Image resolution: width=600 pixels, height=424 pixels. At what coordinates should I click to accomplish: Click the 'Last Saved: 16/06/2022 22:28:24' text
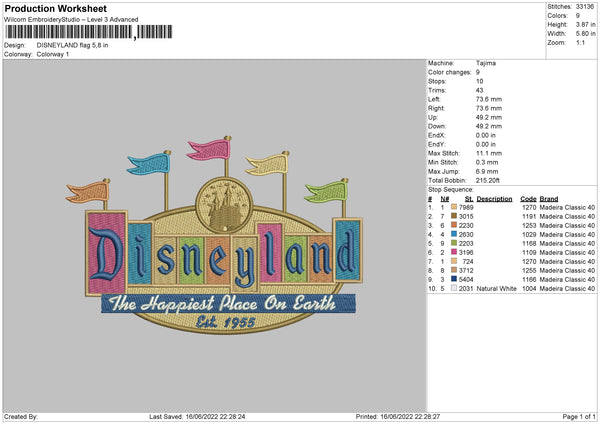197,416
